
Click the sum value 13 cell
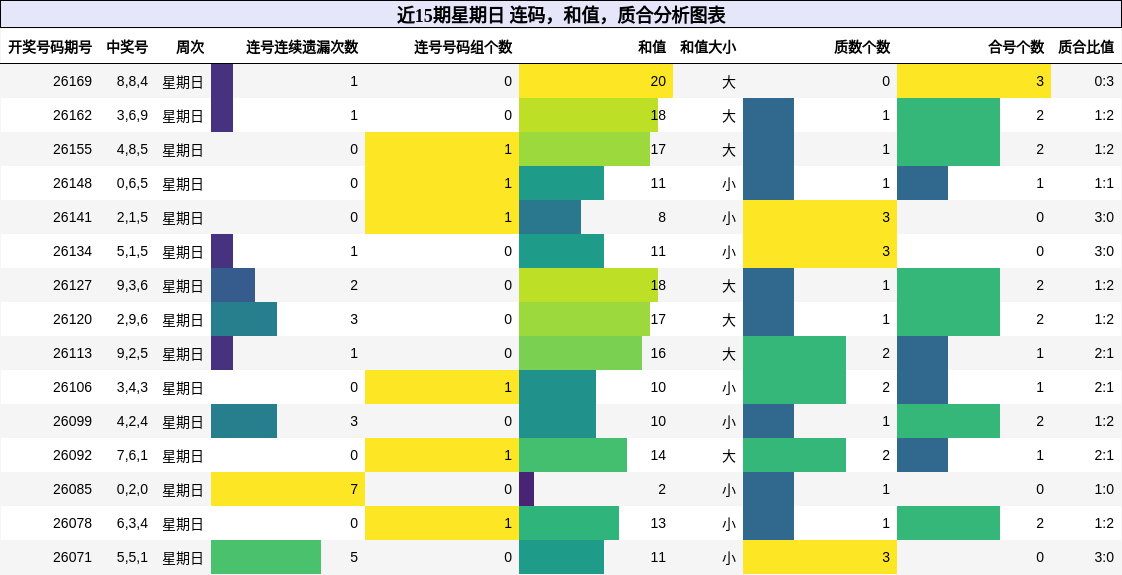click(596, 523)
